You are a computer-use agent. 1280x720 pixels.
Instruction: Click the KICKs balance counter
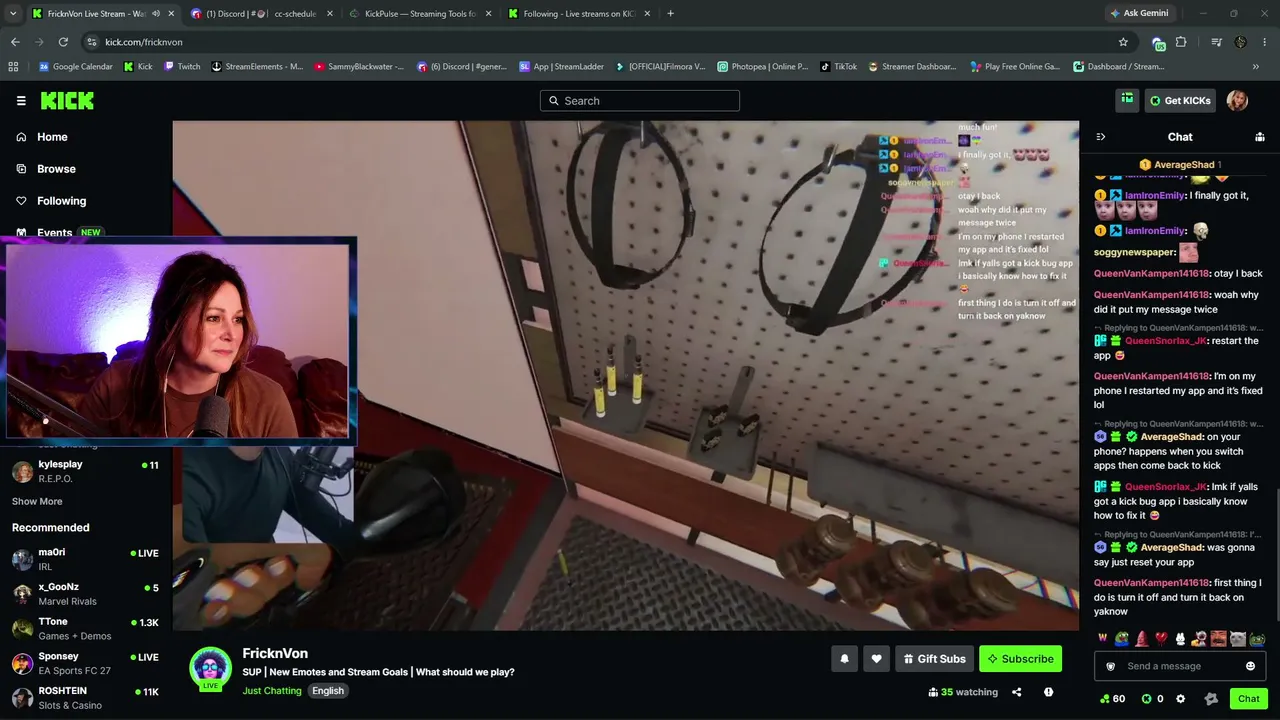coord(1152,699)
